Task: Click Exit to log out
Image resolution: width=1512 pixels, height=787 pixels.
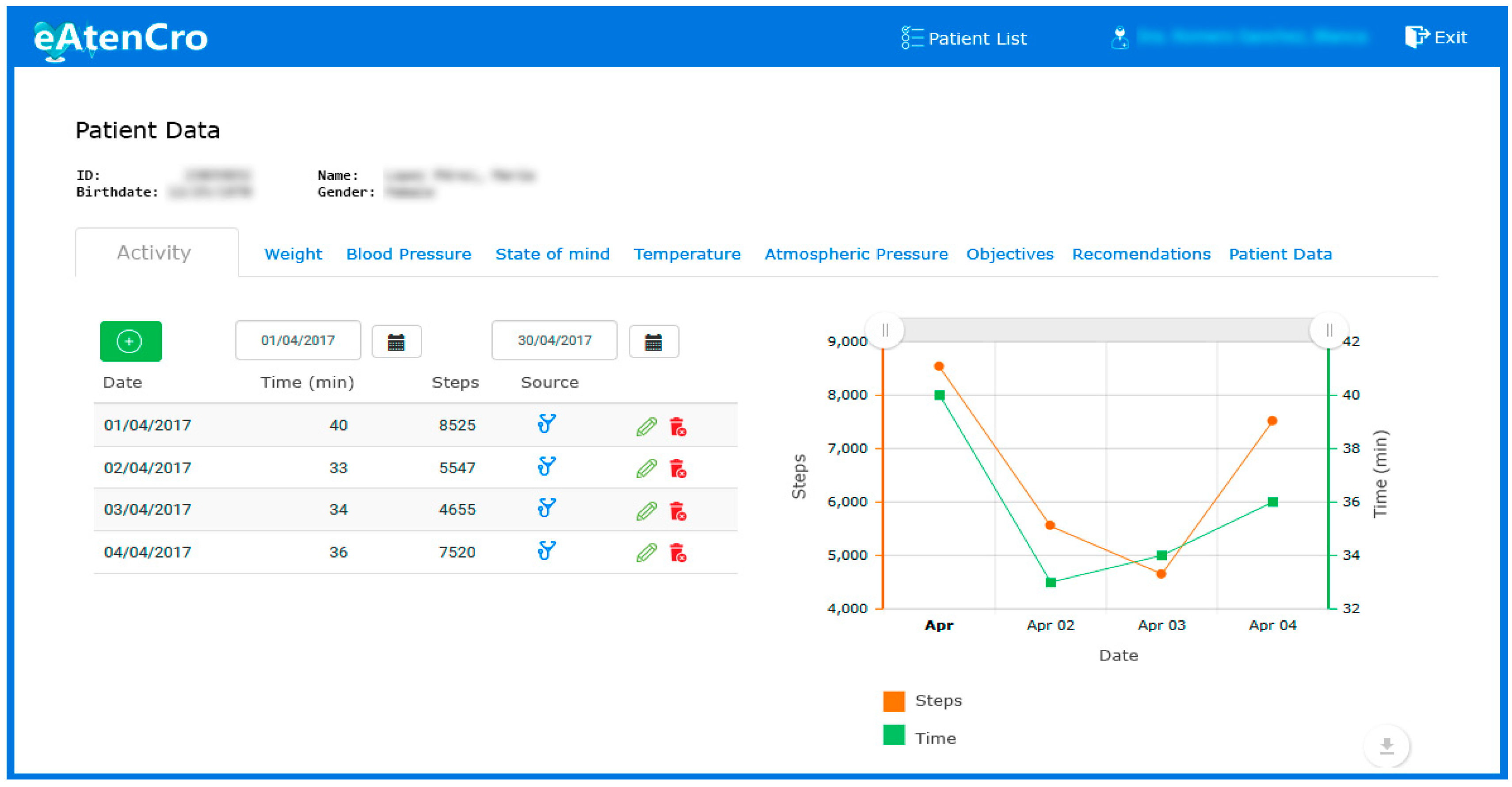Action: pos(1436,38)
